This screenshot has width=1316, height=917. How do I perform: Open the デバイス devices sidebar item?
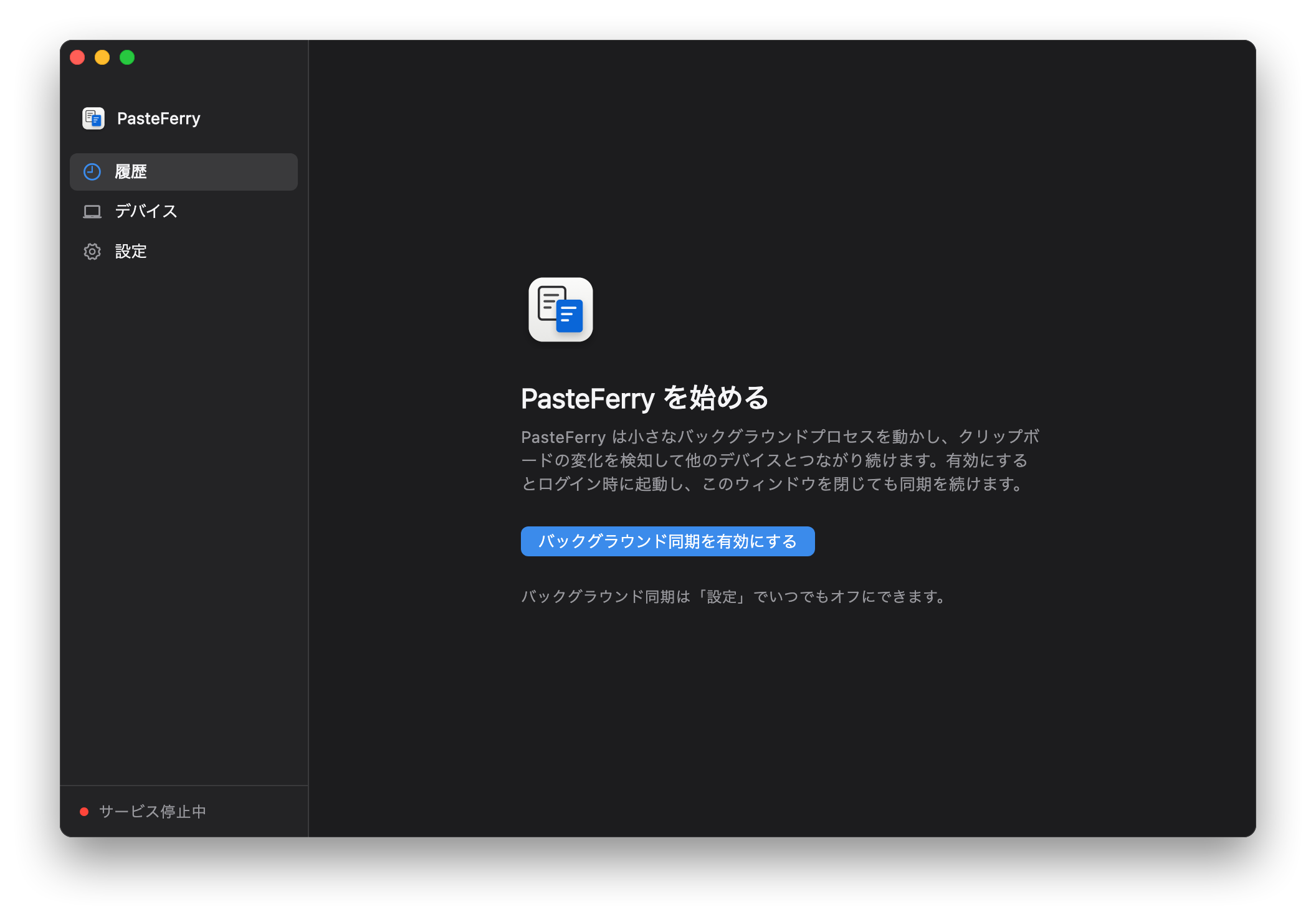coord(183,212)
